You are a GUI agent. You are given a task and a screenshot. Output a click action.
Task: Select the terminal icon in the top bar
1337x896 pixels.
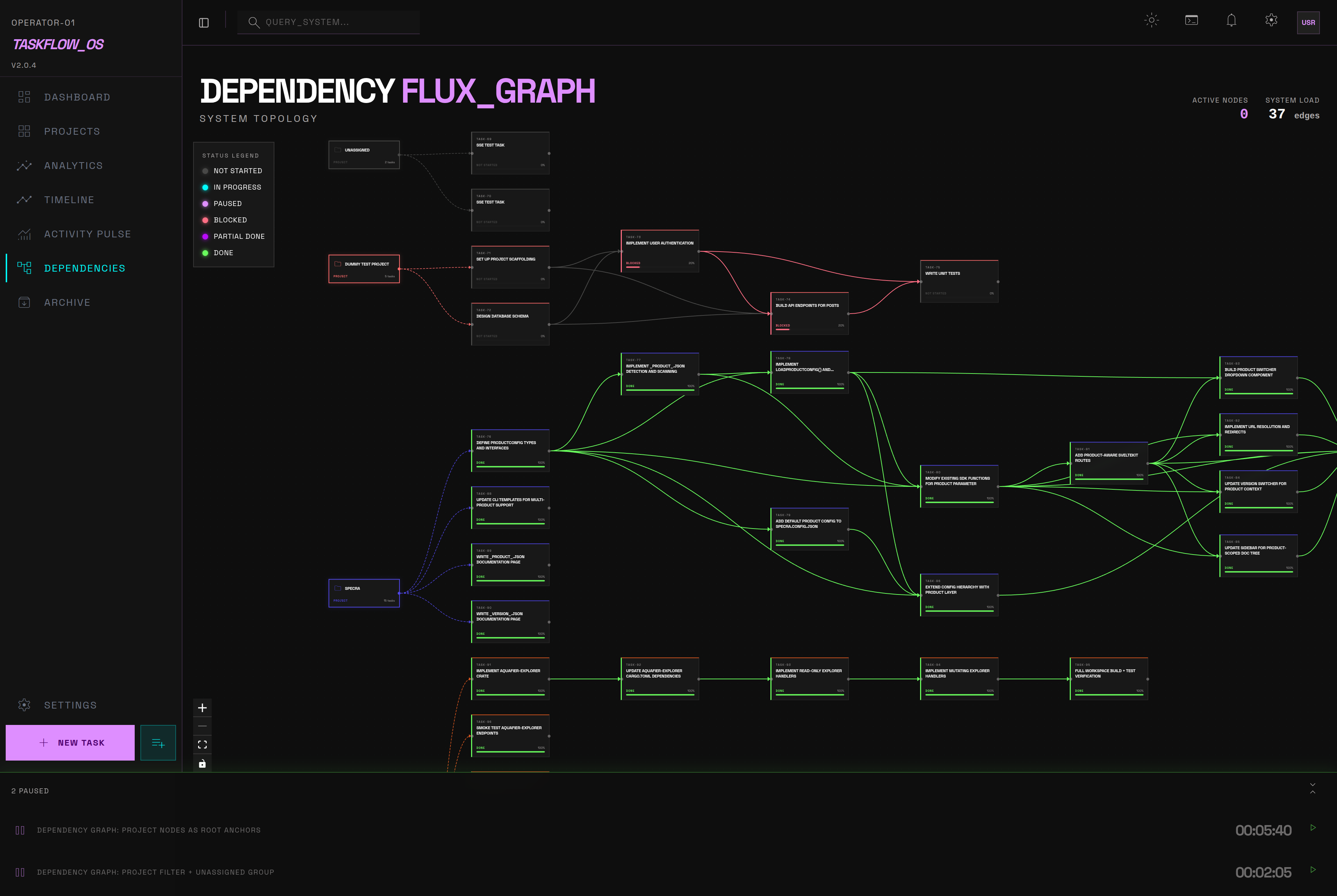tap(1191, 21)
